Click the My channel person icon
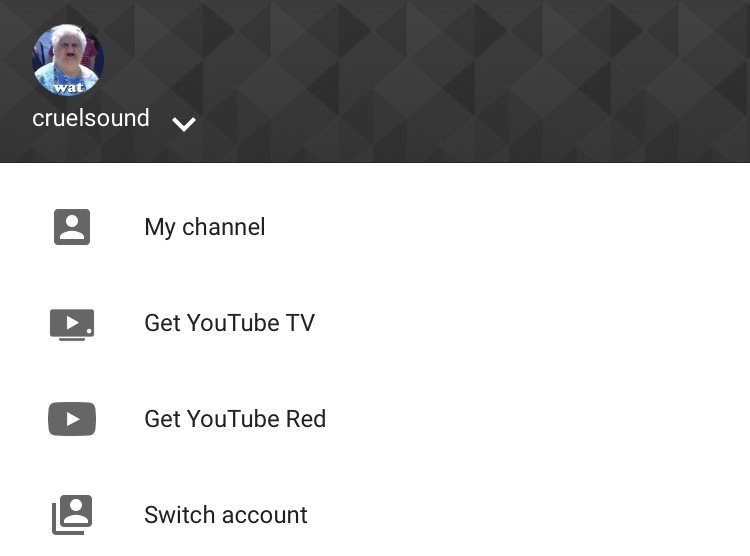 point(72,227)
